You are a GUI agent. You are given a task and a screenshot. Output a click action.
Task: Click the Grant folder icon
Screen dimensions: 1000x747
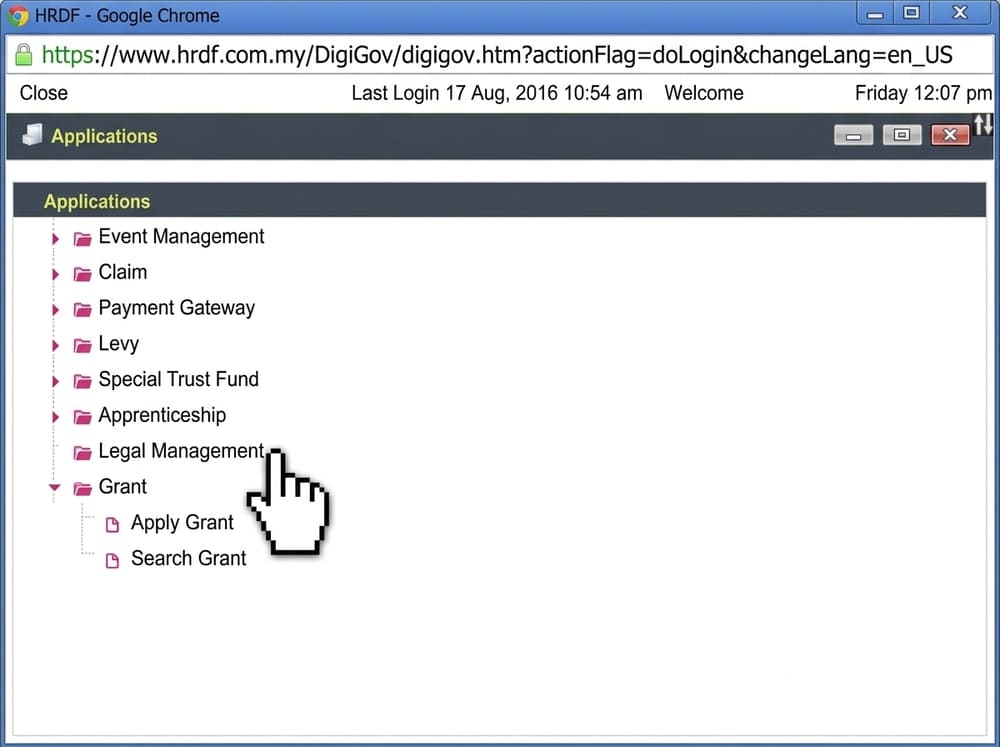[82, 489]
